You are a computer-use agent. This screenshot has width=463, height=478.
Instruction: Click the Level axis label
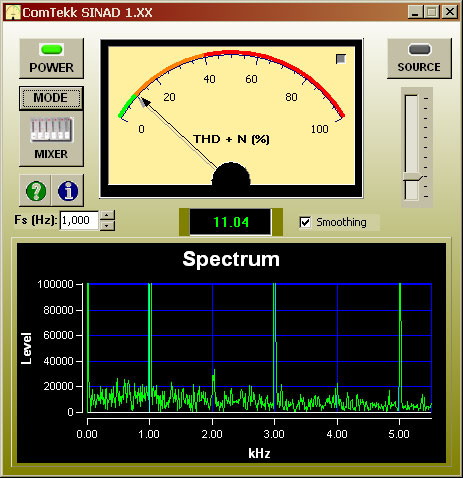[x=26, y=348]
